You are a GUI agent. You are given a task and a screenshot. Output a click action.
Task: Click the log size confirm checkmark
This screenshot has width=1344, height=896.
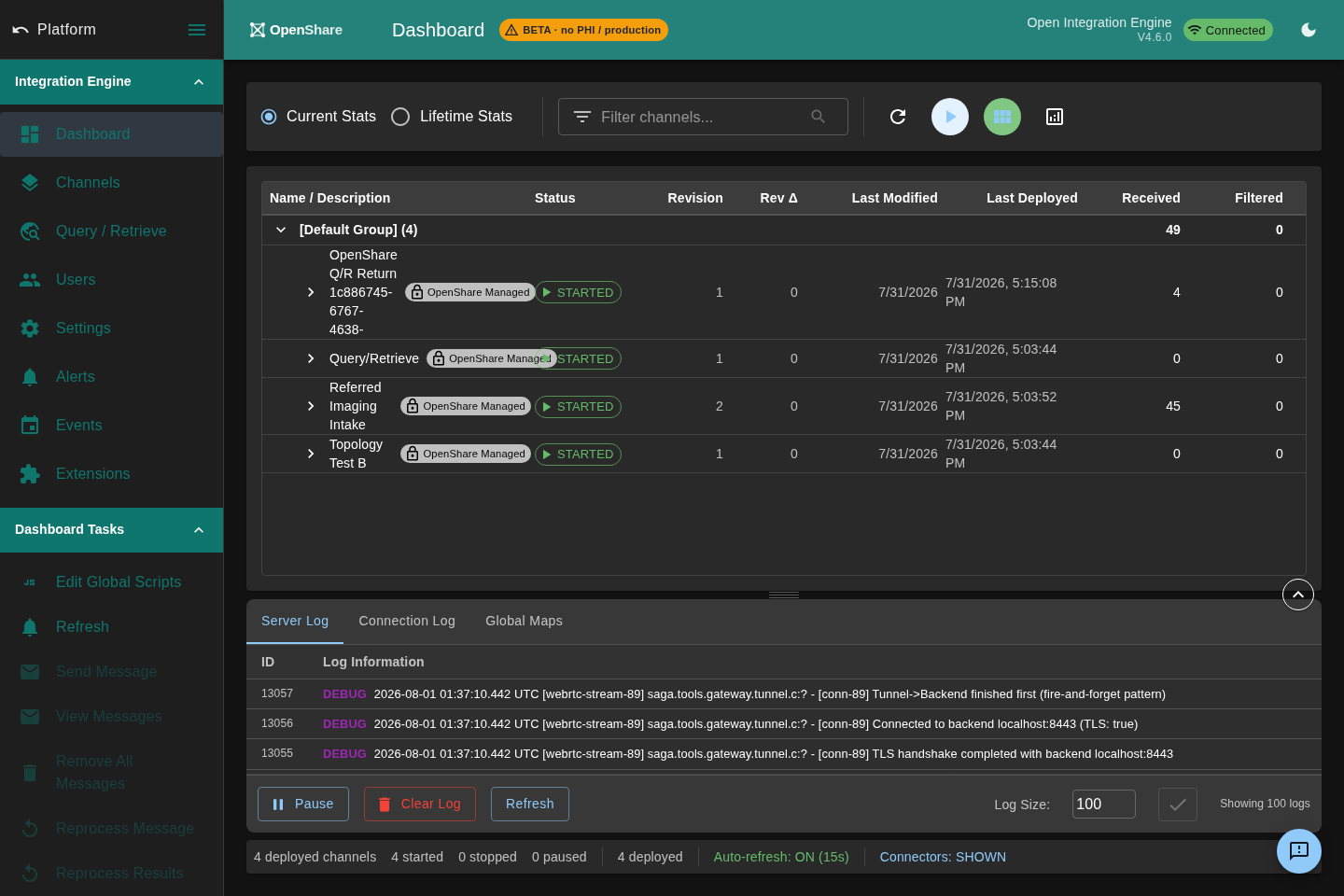point(1178,805)
